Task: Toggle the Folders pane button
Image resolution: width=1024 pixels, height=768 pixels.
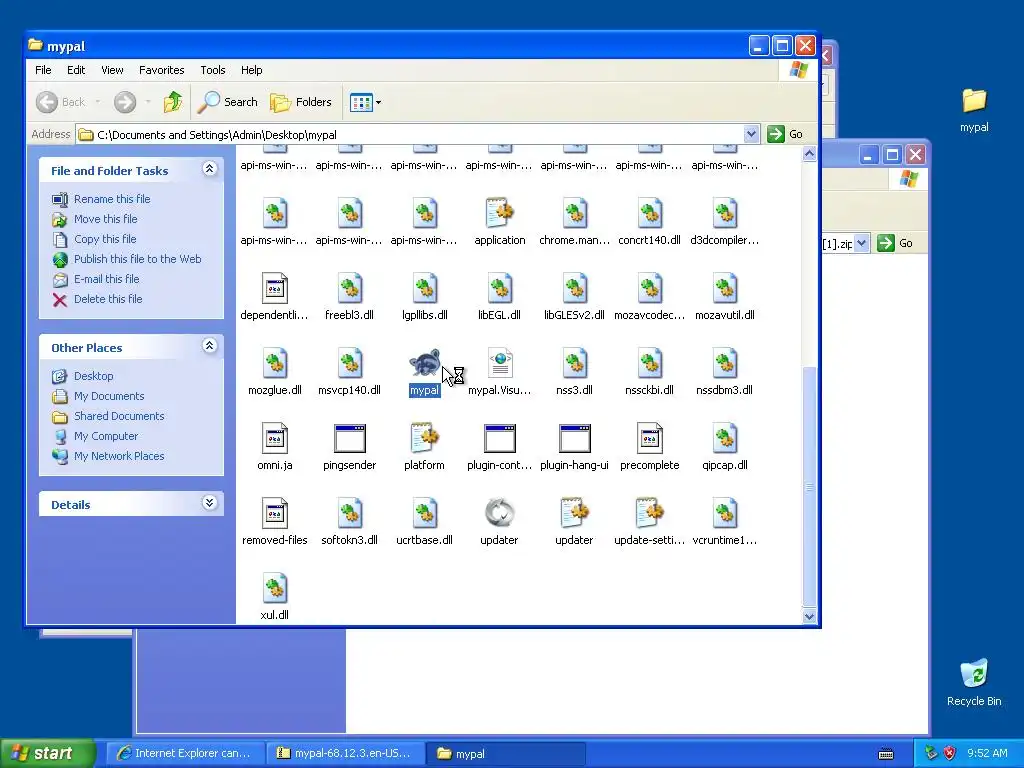Action: [301, 102]
